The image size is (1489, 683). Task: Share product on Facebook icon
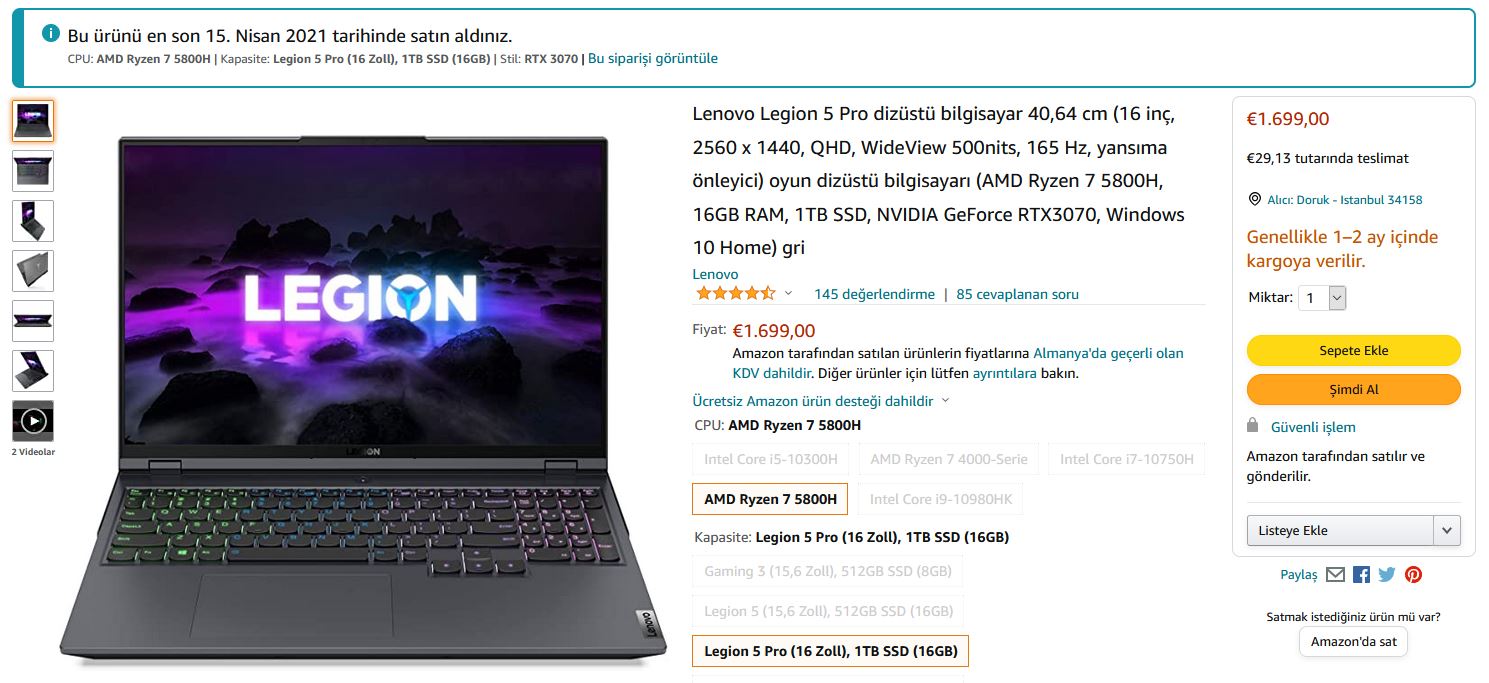[1361, 574]
